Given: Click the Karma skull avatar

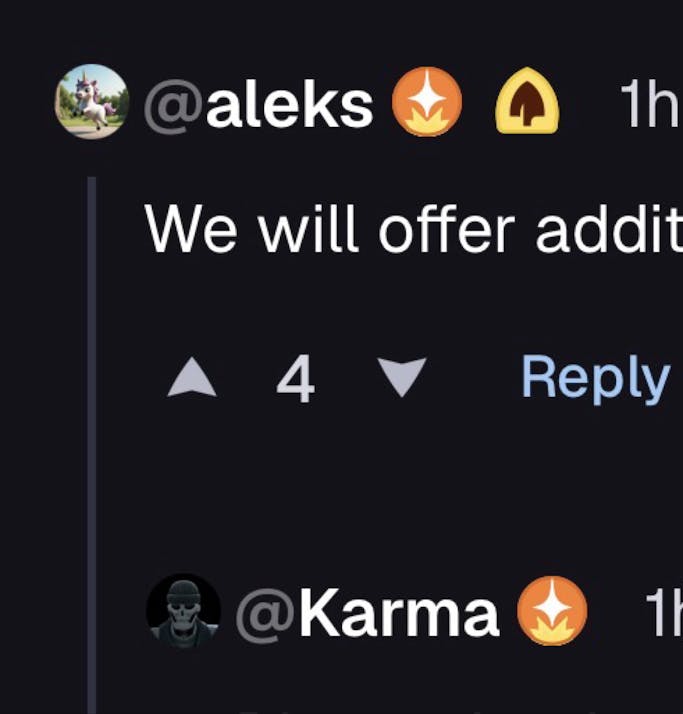Looking at the screenshot, I should pyautogui.click(x=183, y=611).
